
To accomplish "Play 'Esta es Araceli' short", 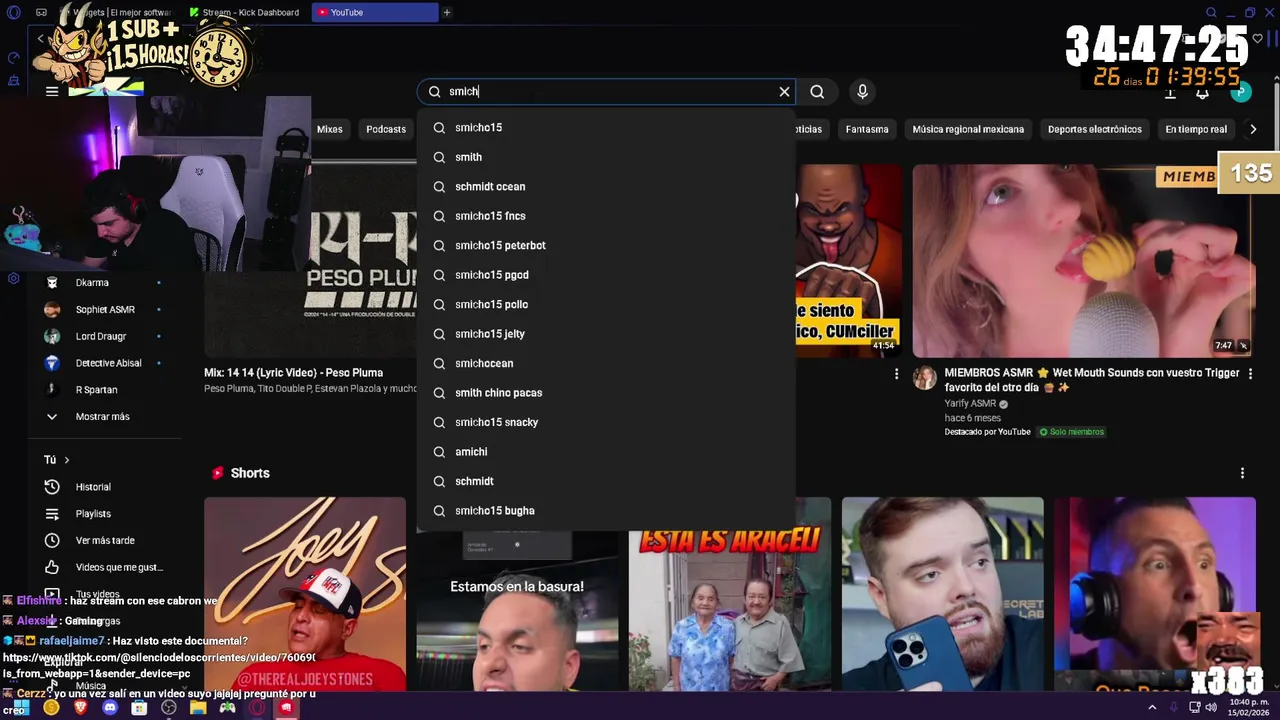I will click(x=730, y=610).
